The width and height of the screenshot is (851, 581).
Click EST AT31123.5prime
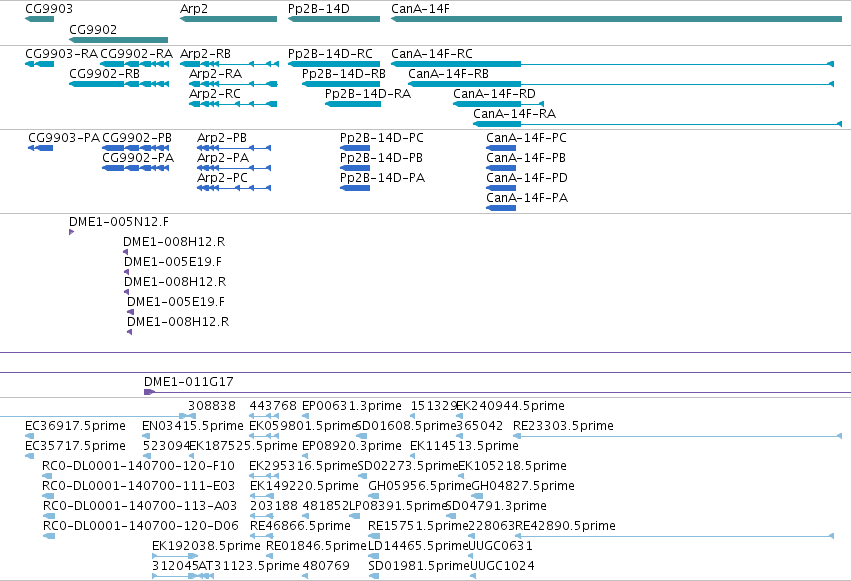[x=206, y=577]
